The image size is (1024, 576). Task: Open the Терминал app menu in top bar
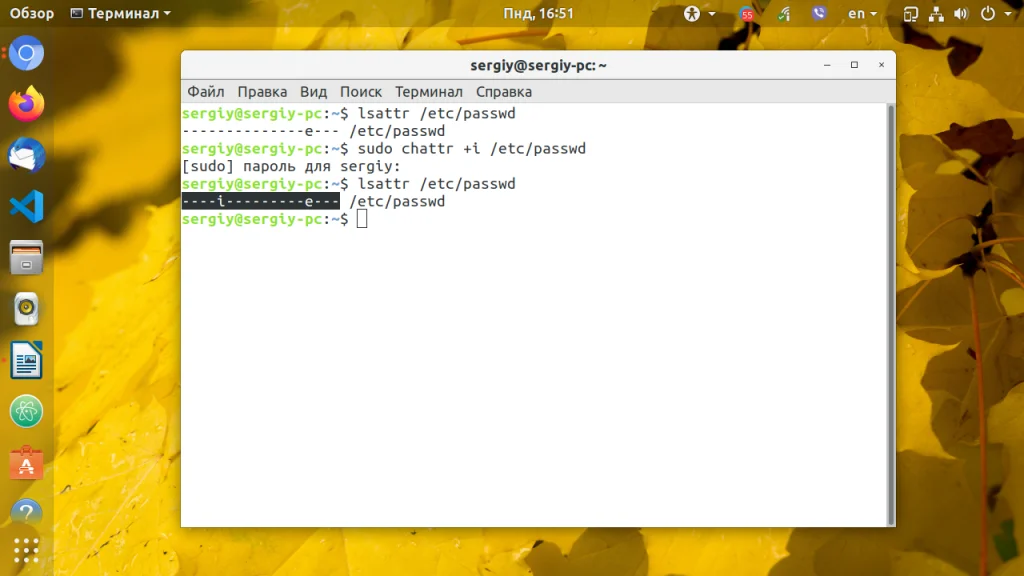pos(121,13)
